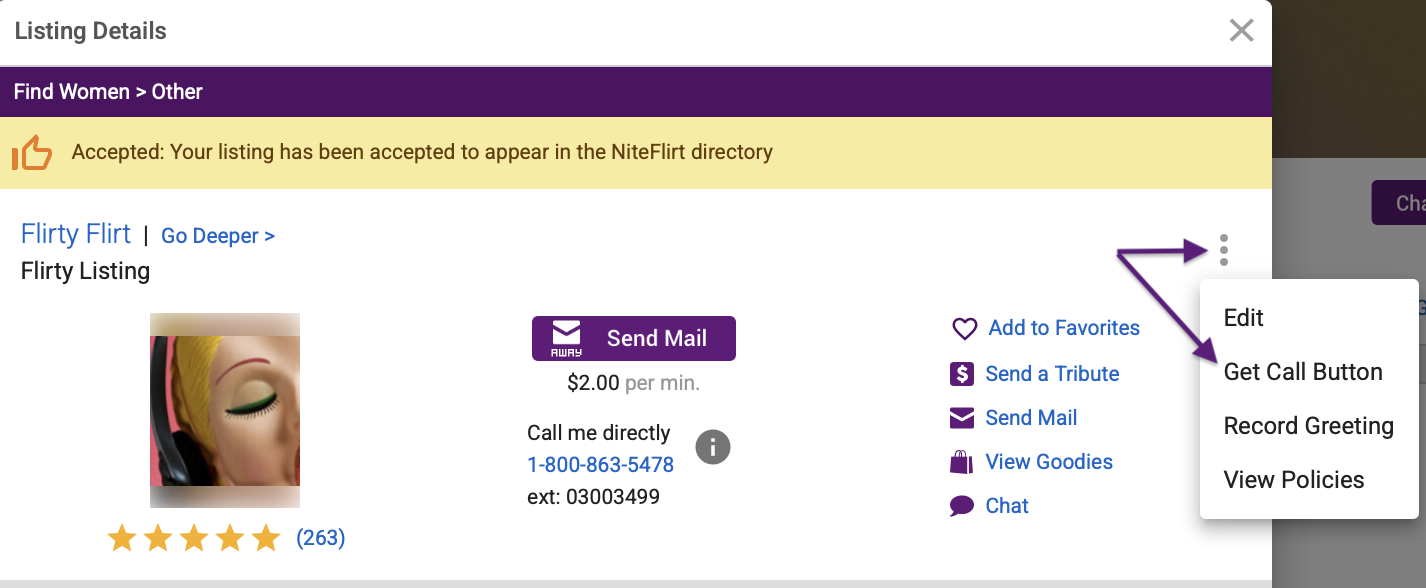This screenshot has height=588, width=1426.
Task: Click the five-star rating display
Action: pyautogui.click(x=194, y=539)
